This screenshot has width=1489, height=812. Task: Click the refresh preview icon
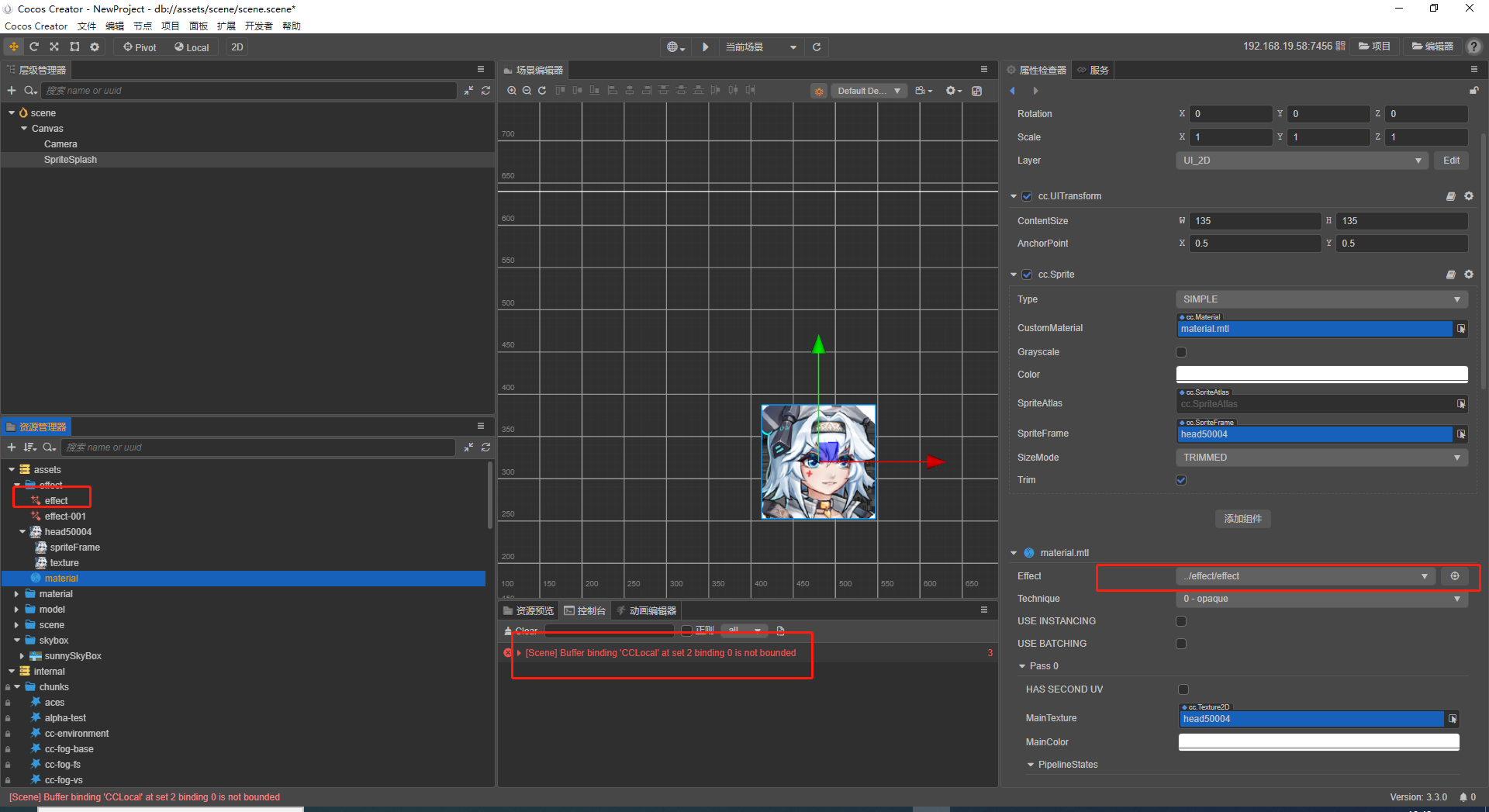point(817,47)
